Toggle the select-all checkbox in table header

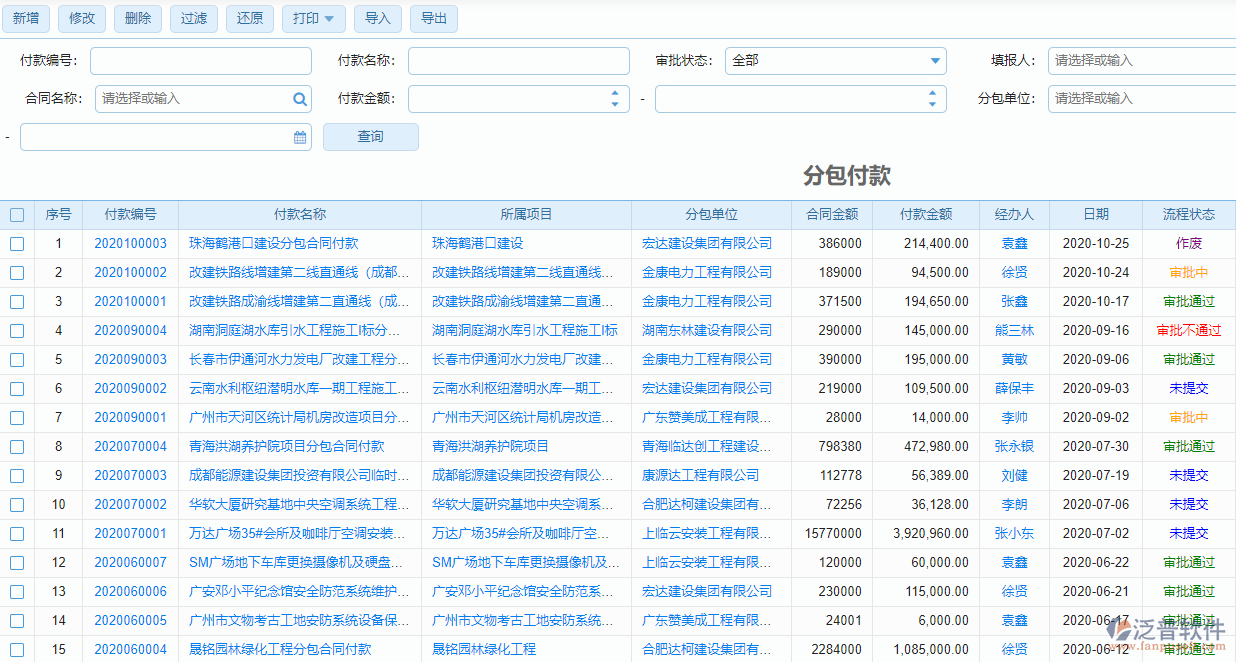tap(16, 214)
